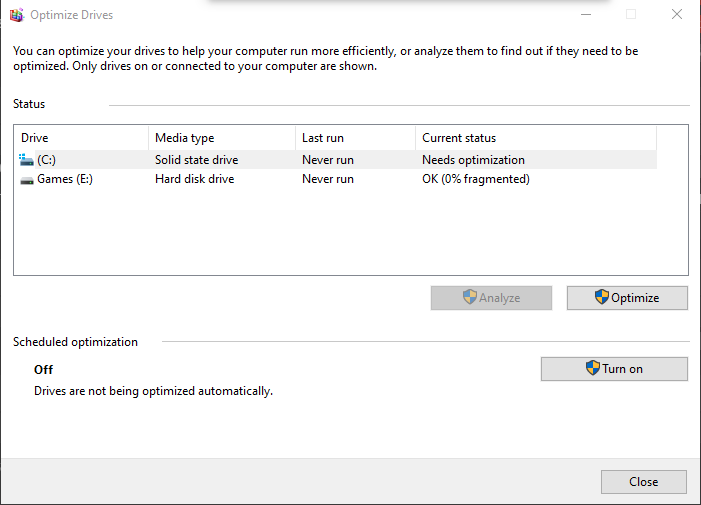The image size is (701, 505).
Task: Click the Optimize Drives app icon in title bar
Action: (x=17, y=15)
